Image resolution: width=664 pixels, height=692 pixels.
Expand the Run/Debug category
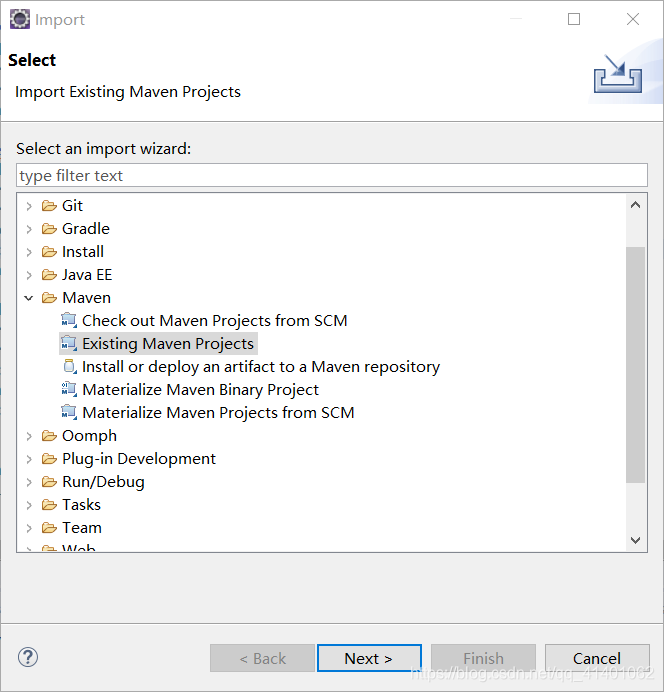coord(29,482)
